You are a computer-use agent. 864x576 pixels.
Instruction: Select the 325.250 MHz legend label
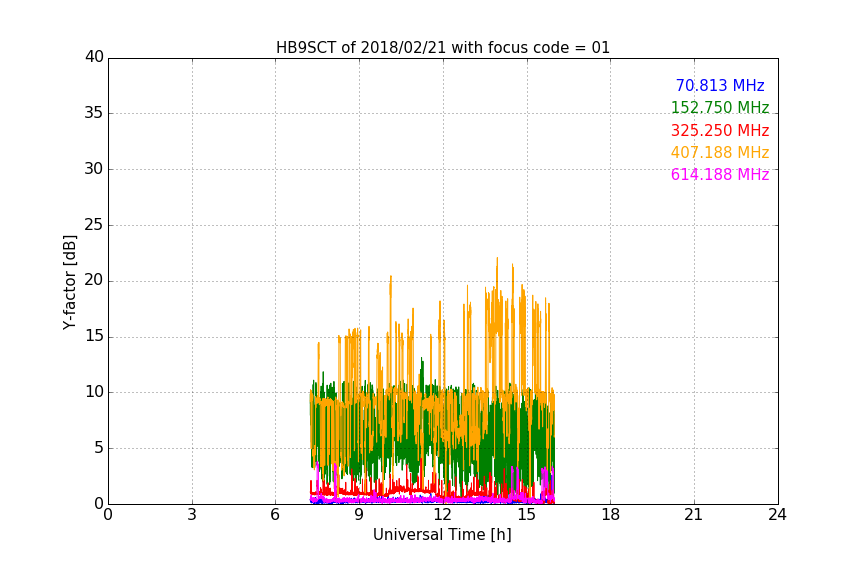pyautogui.click(x=720, y=131)
